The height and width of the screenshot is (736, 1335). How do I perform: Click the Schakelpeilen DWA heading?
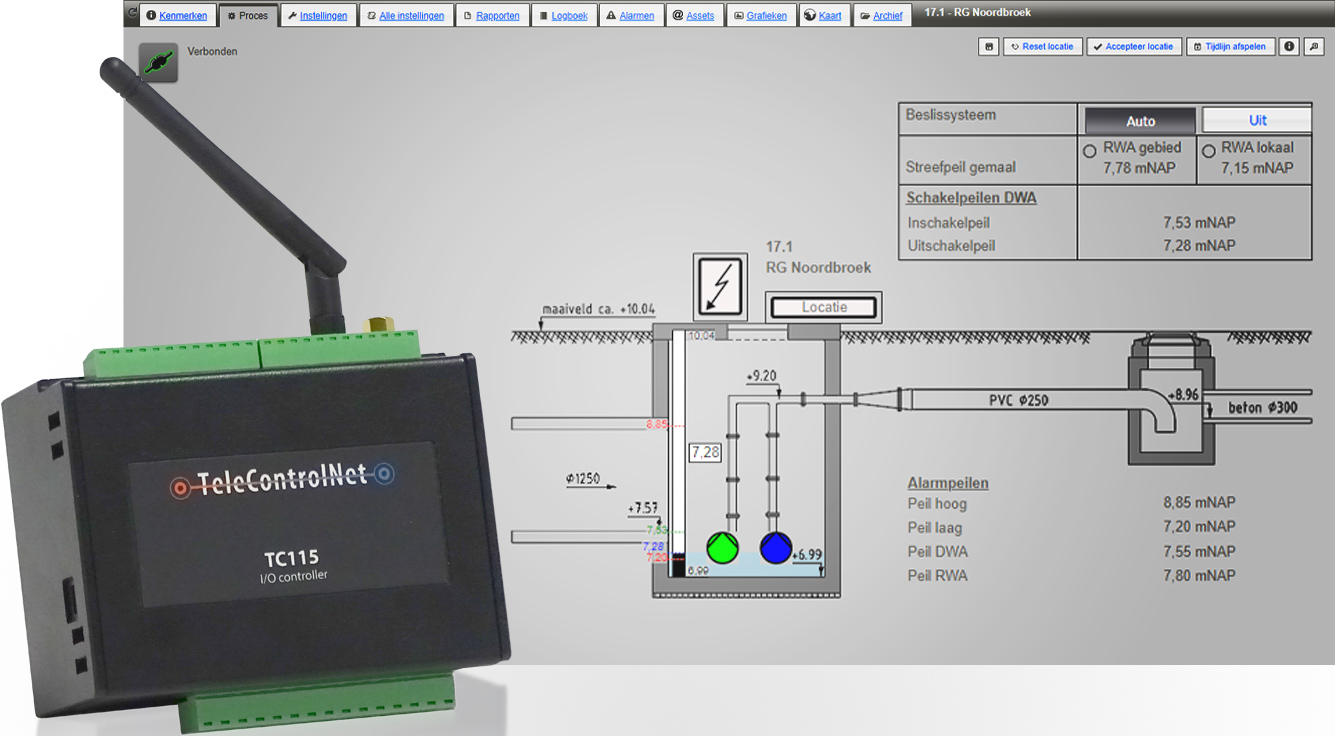971,198
